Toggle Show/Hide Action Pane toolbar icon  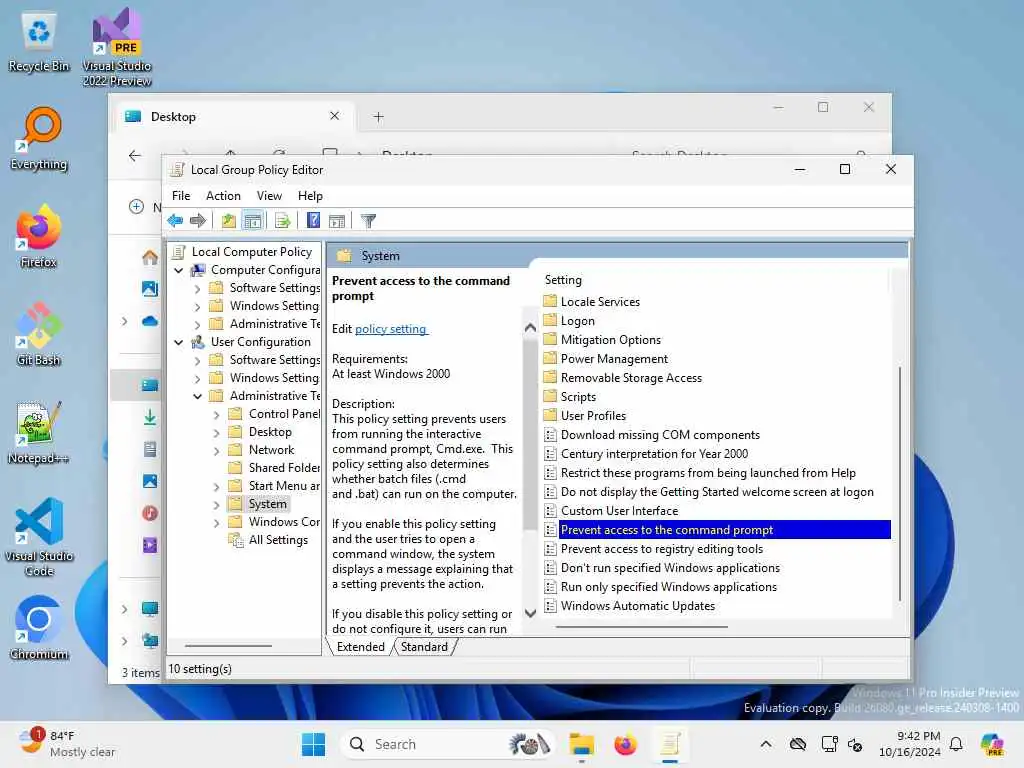(337, 221)
